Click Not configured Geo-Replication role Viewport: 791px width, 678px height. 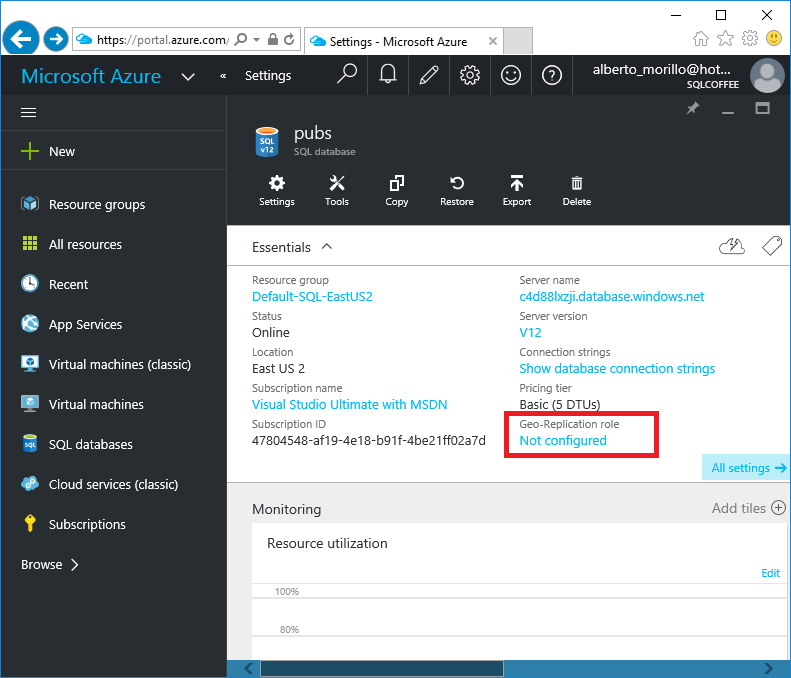tap(563, 440)
